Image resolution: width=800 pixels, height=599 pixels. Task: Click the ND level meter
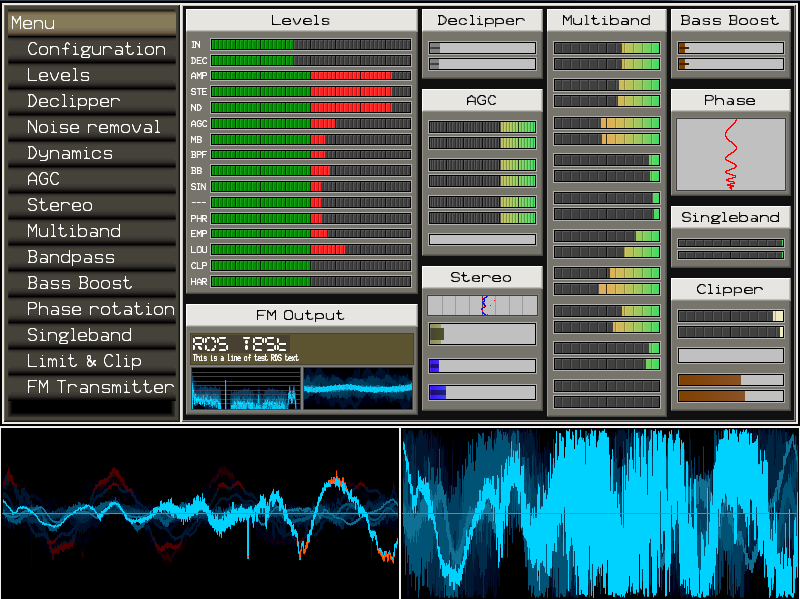311,108
